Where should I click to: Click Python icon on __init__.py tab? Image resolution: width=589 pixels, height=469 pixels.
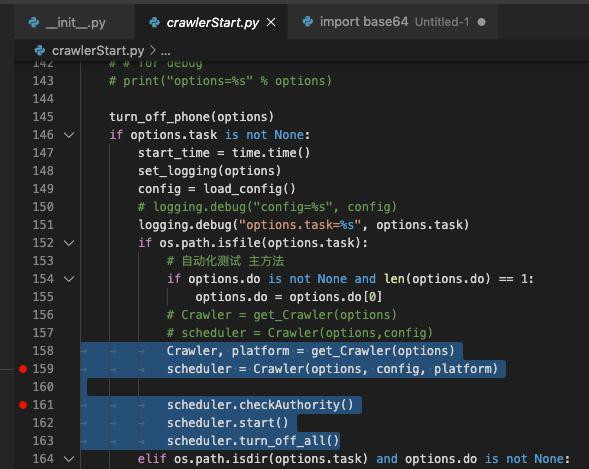tap(34, 23)
